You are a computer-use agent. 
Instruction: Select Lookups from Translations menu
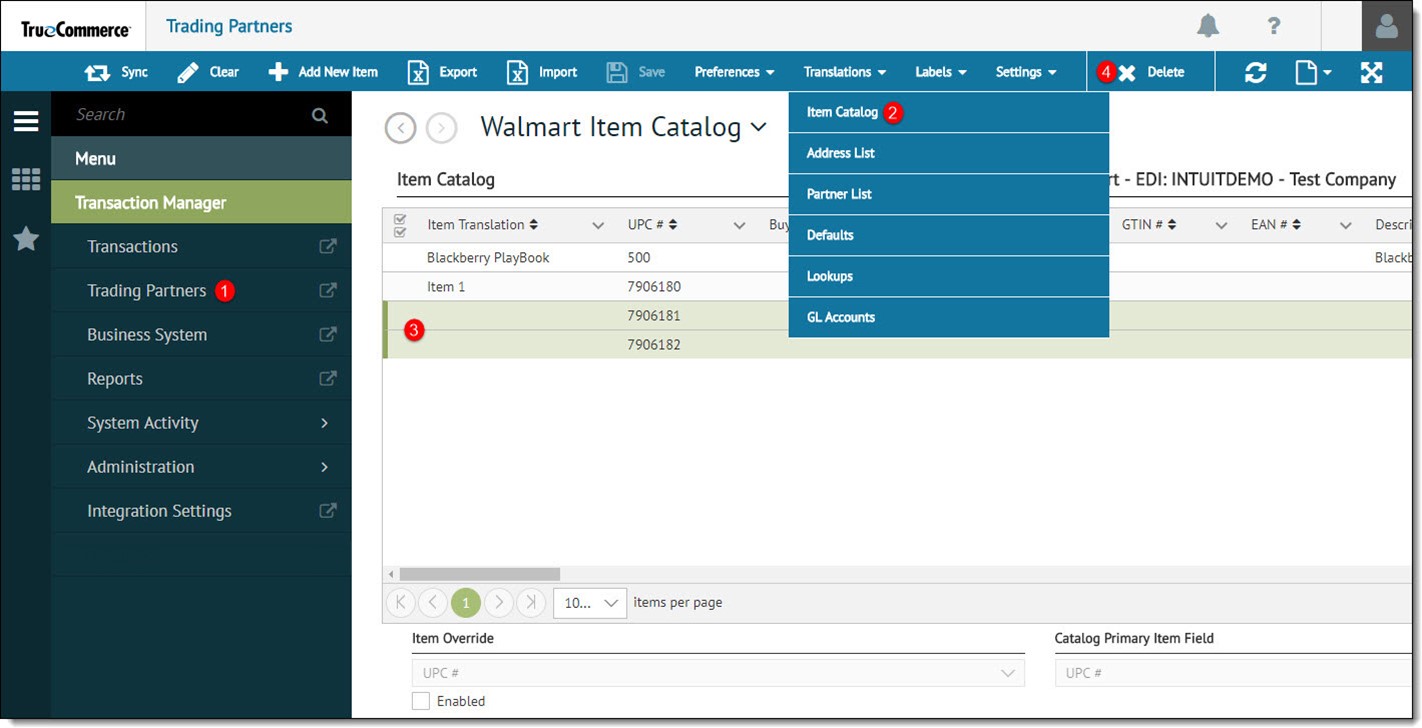tap(949, 276)
